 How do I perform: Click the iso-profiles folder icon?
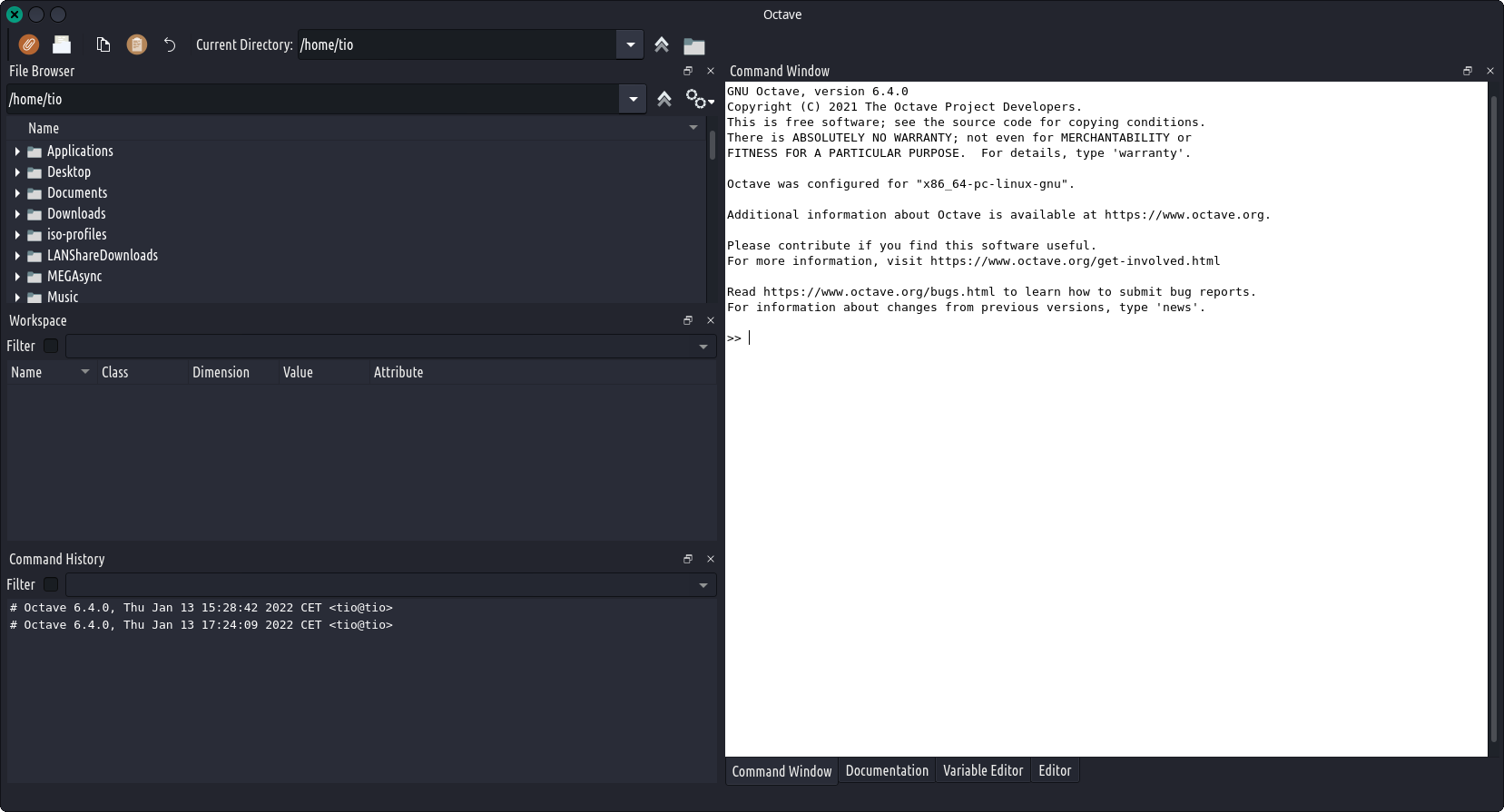34,235
